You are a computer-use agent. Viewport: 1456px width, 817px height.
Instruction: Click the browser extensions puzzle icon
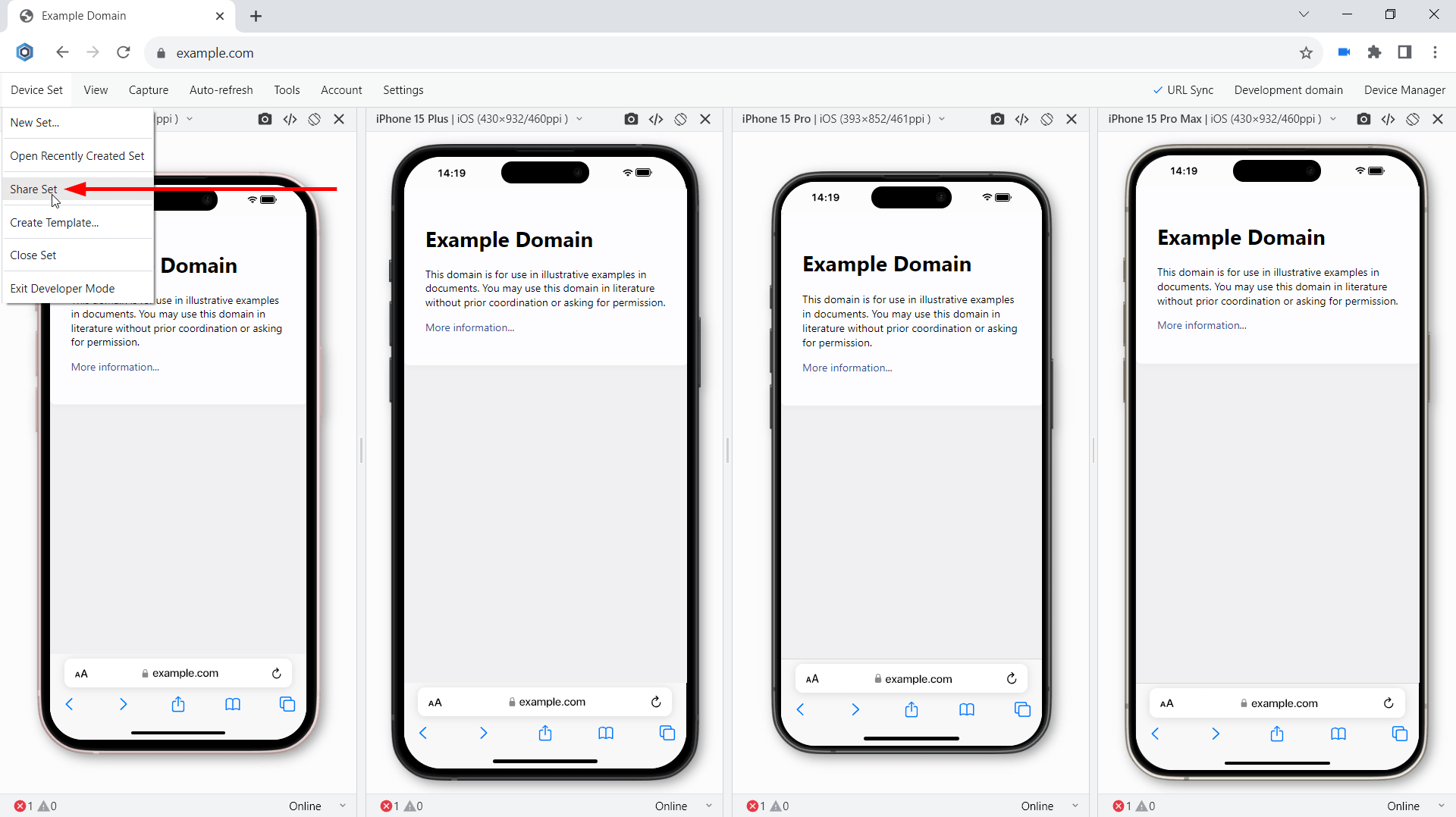[x=1375, y=52]
